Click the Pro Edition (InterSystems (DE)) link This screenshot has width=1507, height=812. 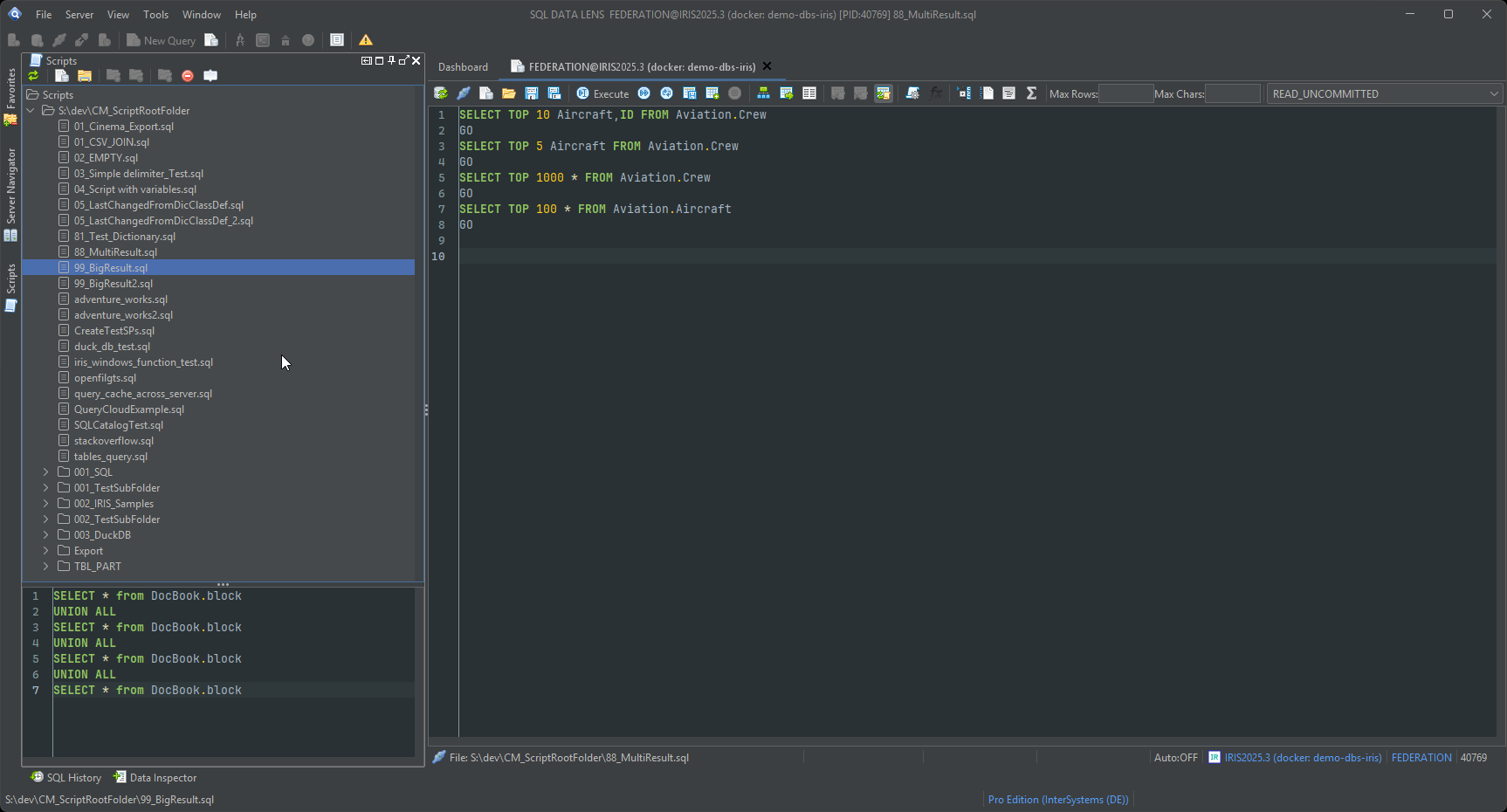coord(1058,800)
